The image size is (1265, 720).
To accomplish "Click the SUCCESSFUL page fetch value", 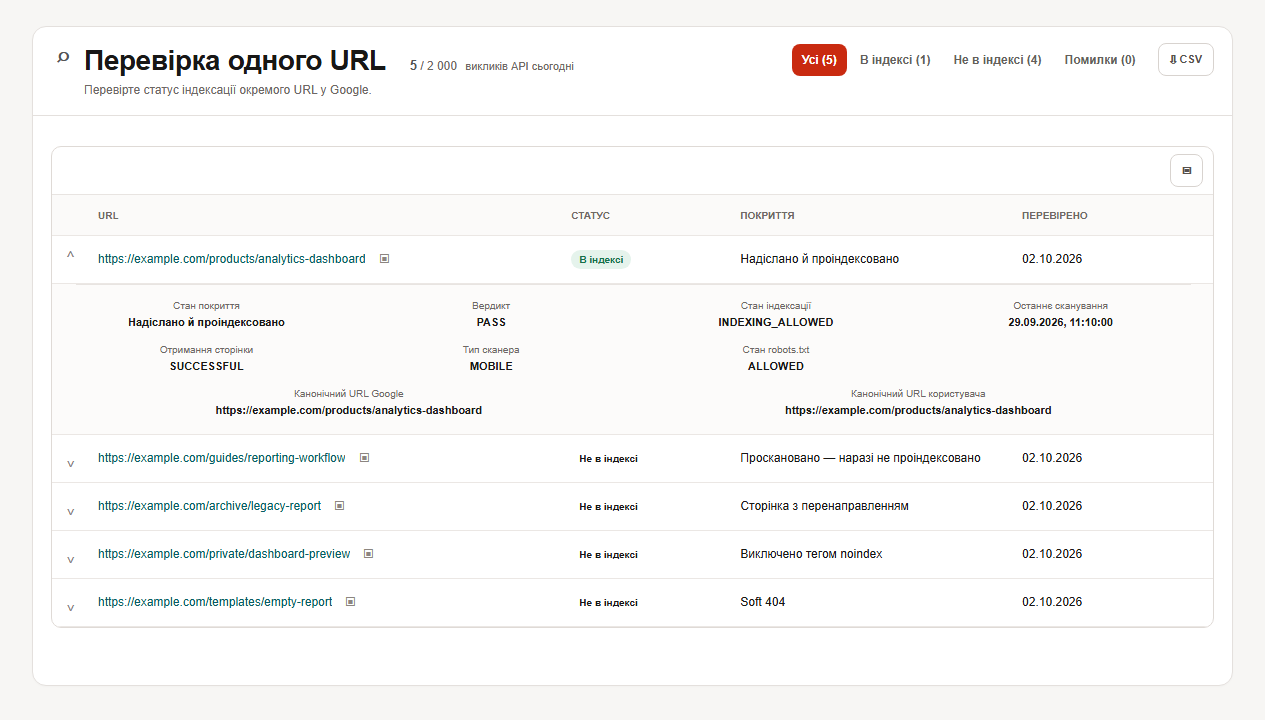I will tap(207, 367).
